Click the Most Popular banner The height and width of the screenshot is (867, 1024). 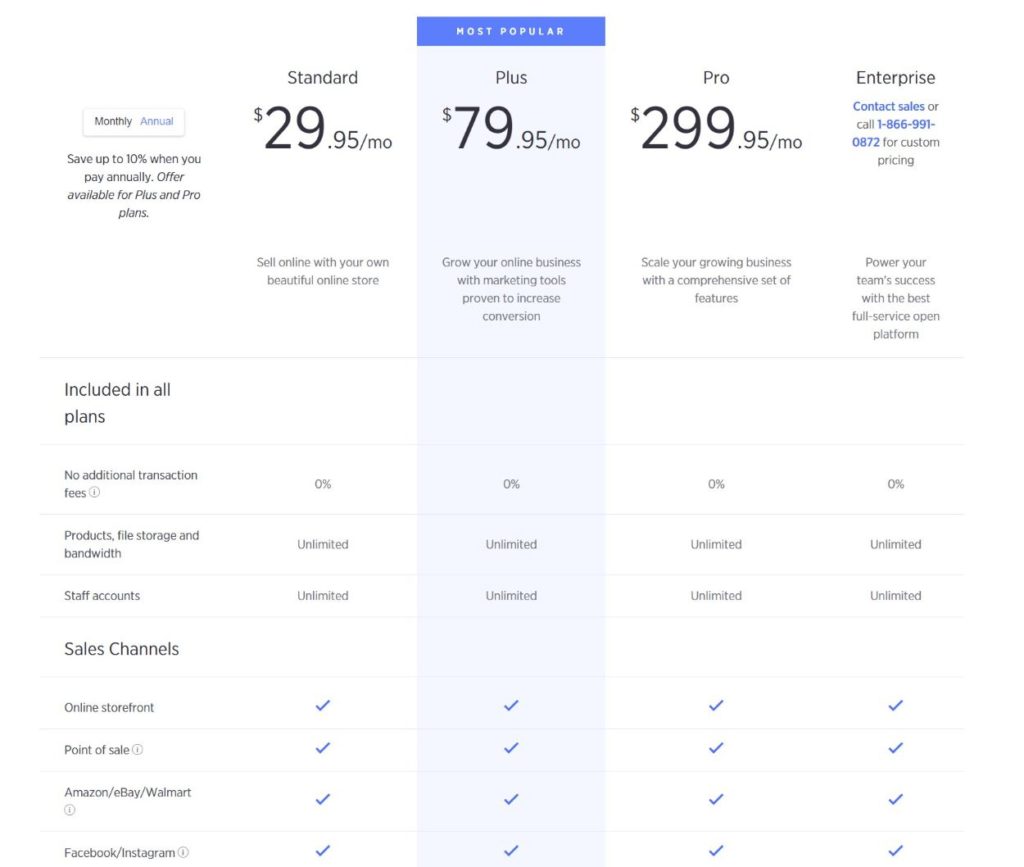click(x=511, y=31)
